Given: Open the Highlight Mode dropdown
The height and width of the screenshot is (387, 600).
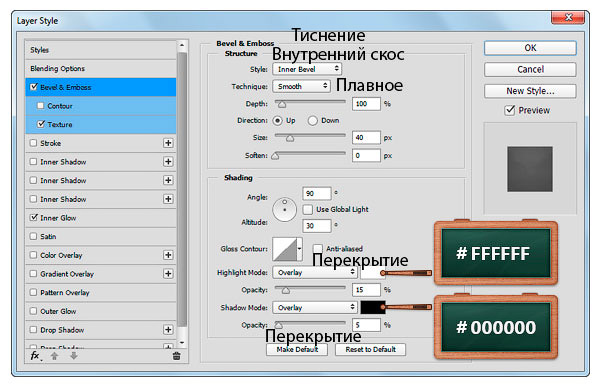Looking at the screenshot, I should (315, 272).
